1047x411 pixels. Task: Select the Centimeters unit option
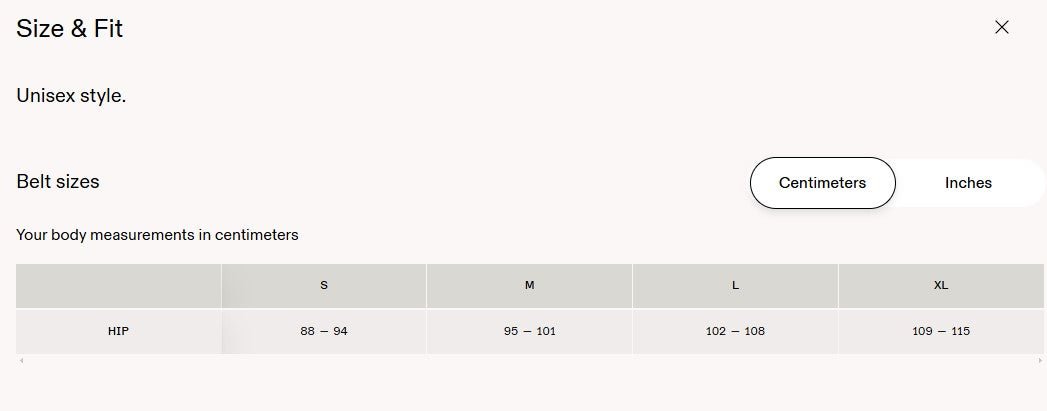pyautogui.click(x=823, y=183)
